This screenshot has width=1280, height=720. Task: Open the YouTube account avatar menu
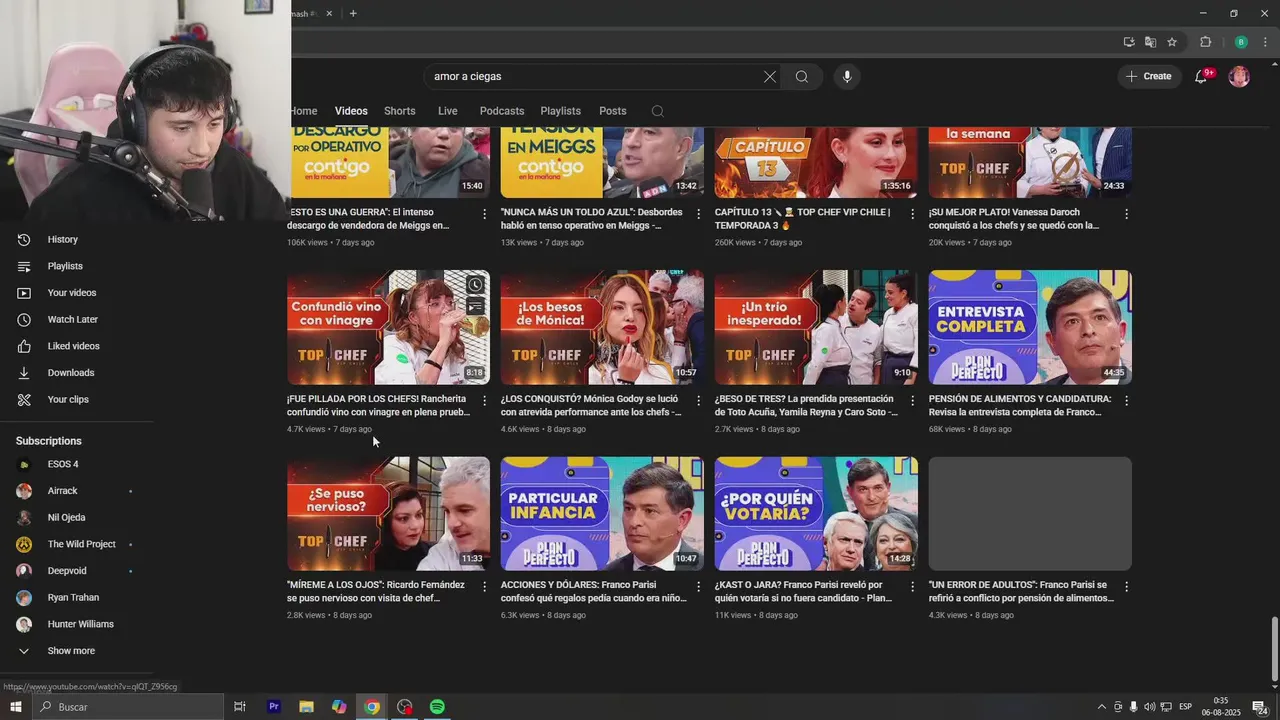1239,77
